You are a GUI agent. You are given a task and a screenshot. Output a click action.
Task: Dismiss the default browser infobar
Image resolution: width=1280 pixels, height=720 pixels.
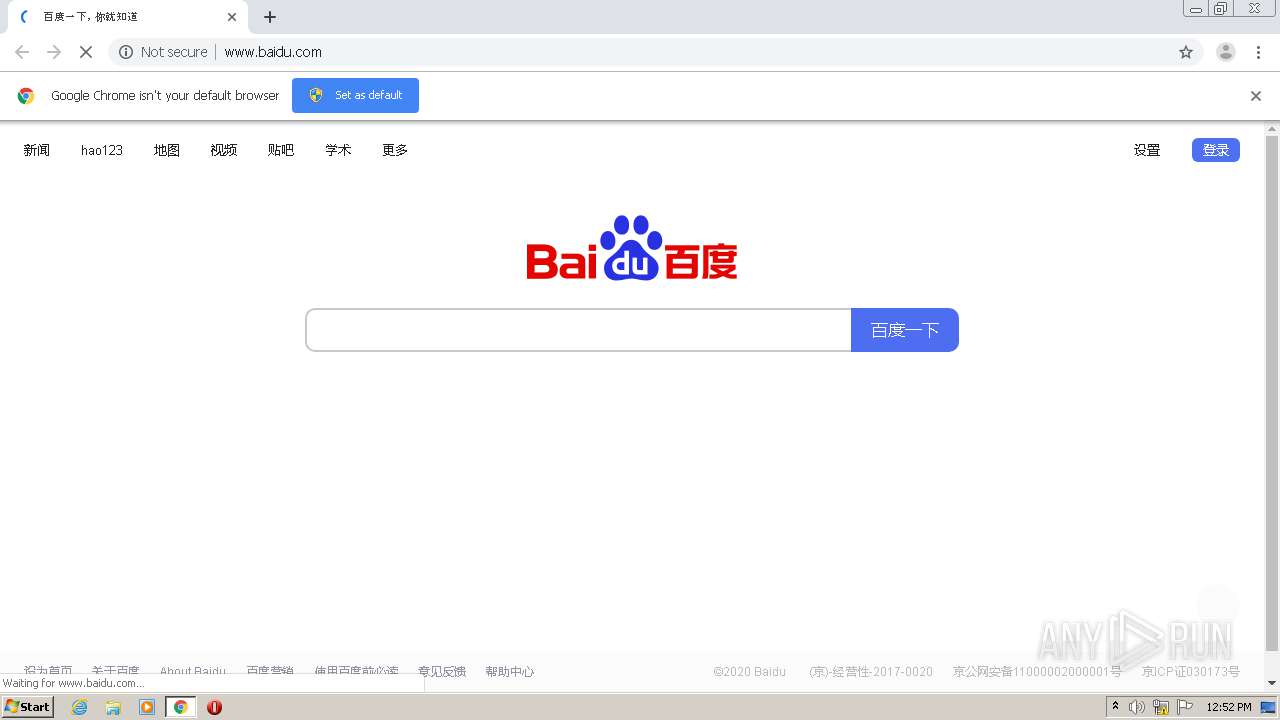click(1256, 96)
